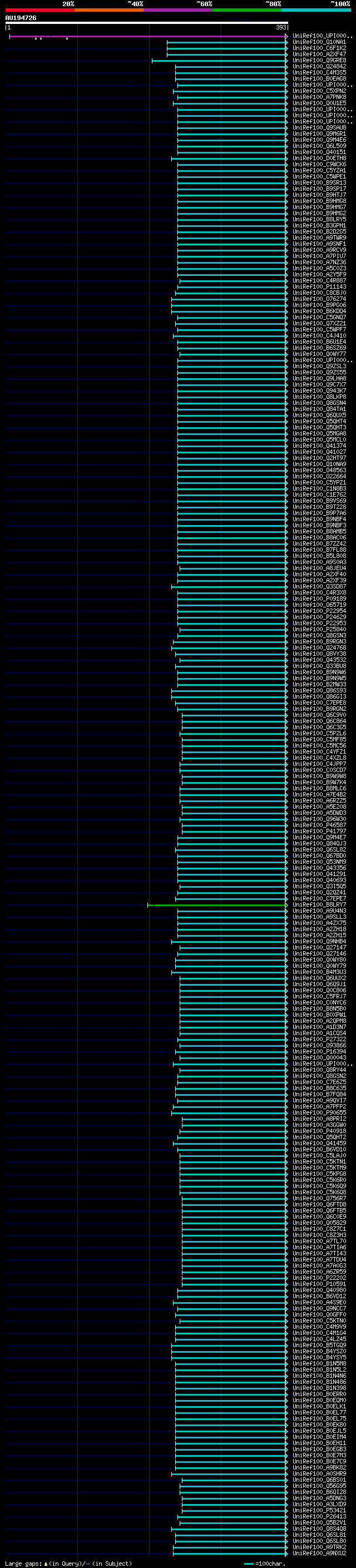
Task: Open the UniRef100_Q10NA1 hit
Action: coord(319,43)
